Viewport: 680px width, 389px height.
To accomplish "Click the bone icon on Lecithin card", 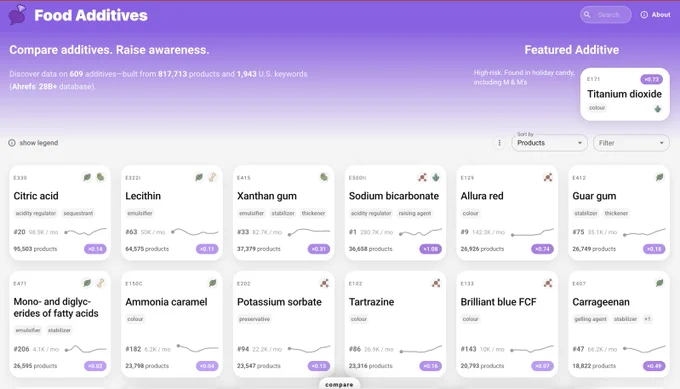I will [x=212, y=177].
